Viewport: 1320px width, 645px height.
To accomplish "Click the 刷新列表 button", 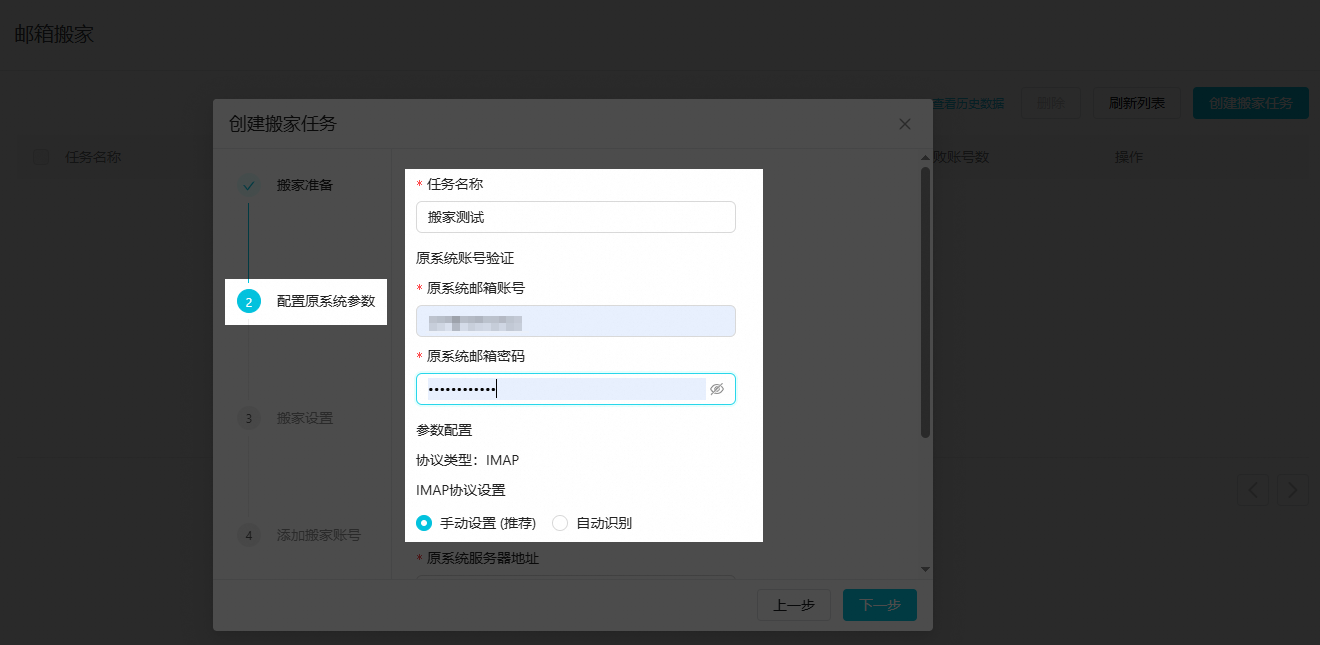I will point(1137,103).
